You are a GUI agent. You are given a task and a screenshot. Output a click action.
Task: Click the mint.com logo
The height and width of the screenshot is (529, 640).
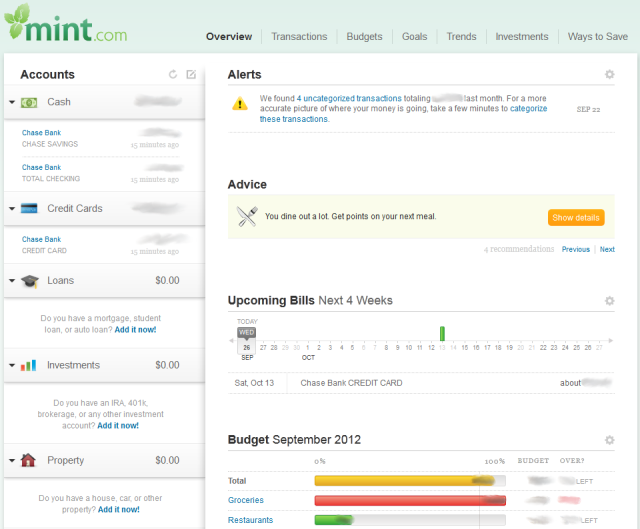[65, 23]
